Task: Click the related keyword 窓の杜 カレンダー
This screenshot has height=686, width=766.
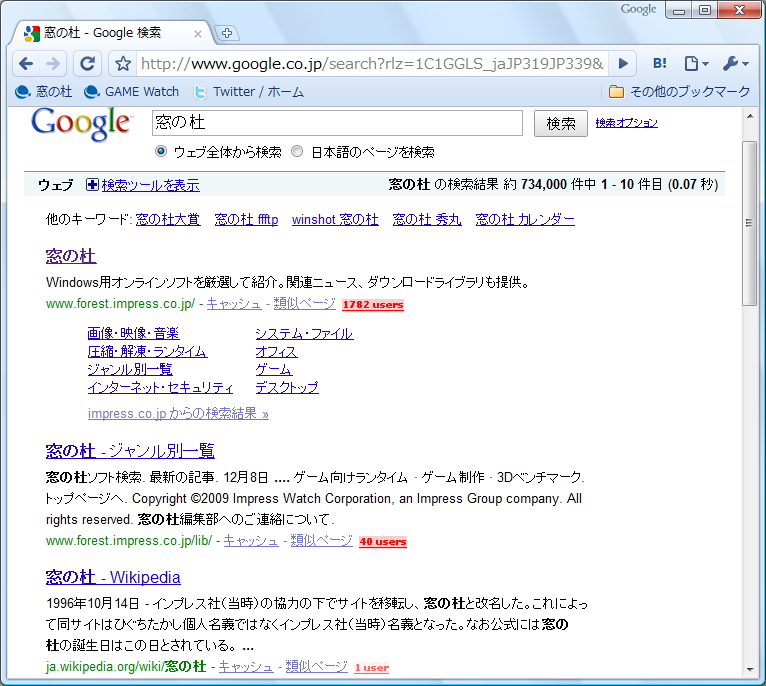Action: [525, 219]
